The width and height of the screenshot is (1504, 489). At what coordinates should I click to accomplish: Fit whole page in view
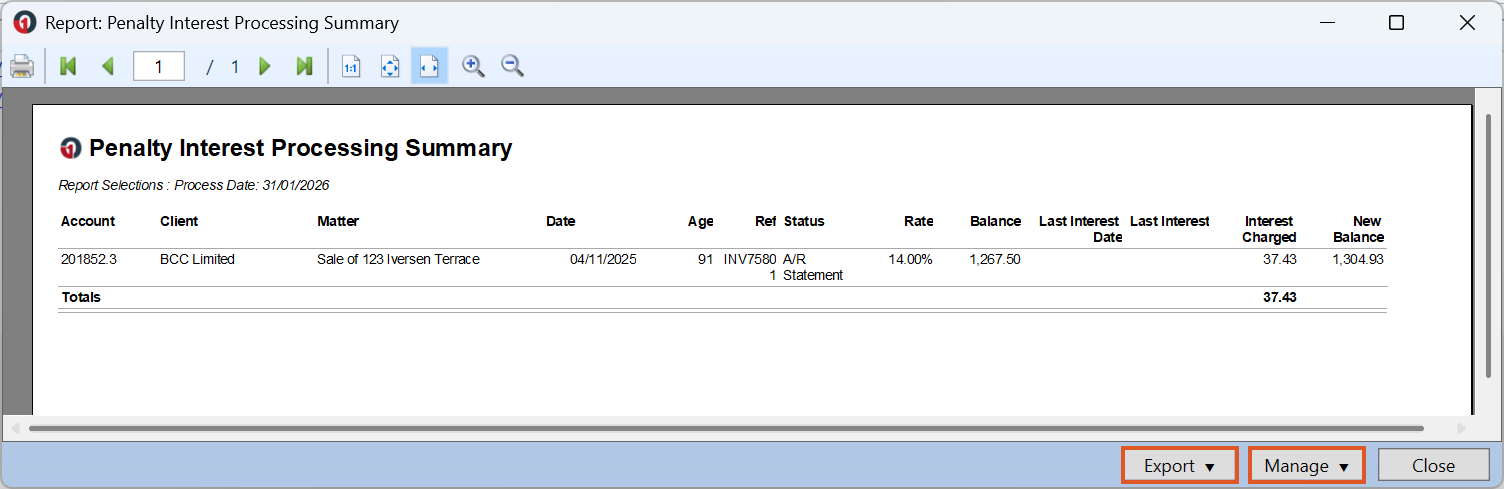click(390, 67)
